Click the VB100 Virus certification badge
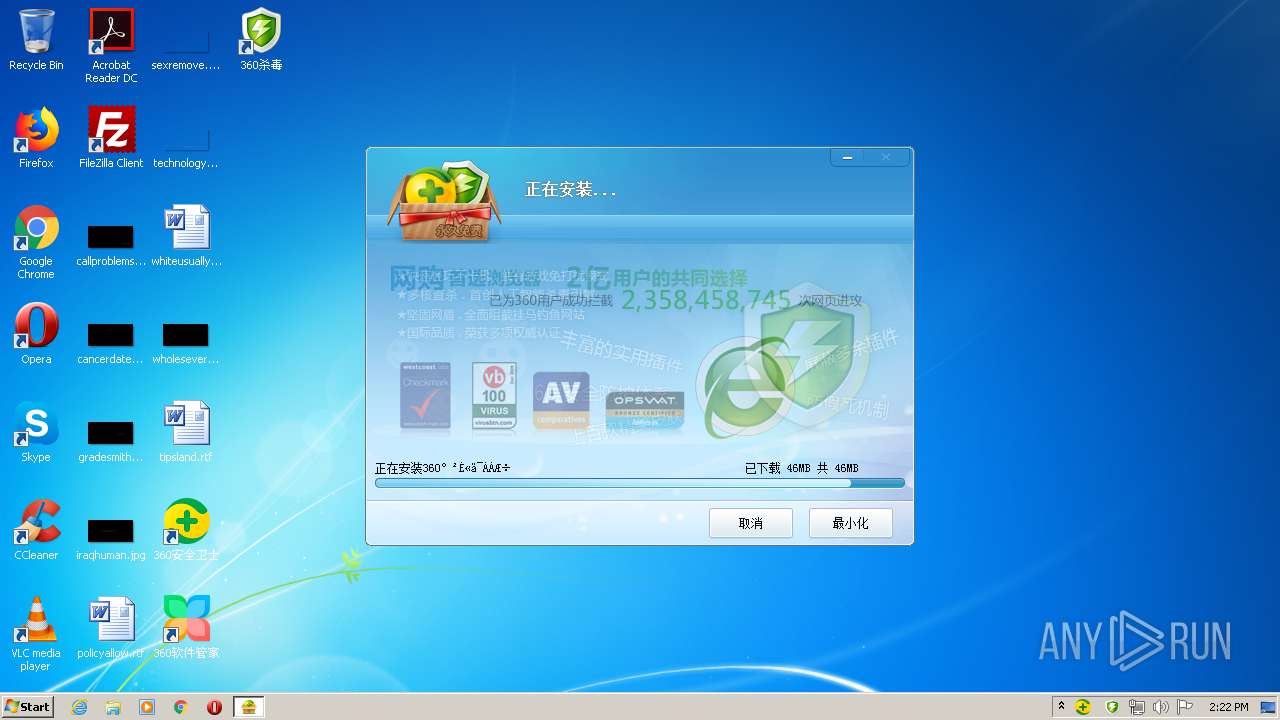The image size is (1280, 720). 494,396
